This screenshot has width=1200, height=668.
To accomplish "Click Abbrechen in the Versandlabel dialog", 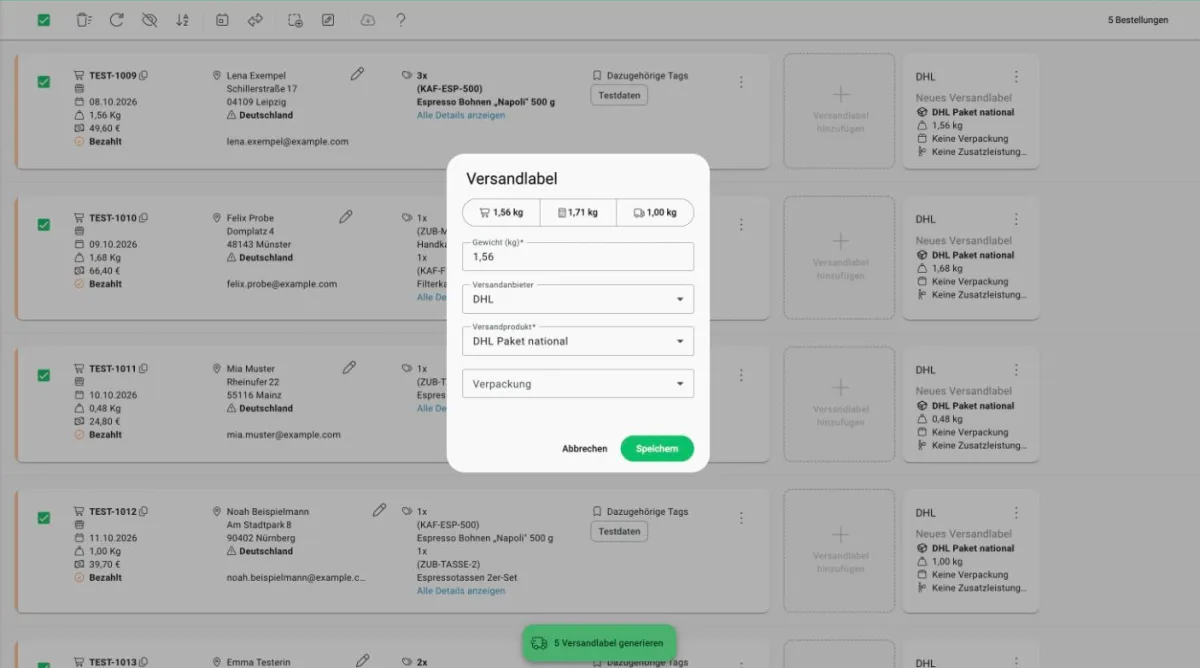I will [585, 449].
